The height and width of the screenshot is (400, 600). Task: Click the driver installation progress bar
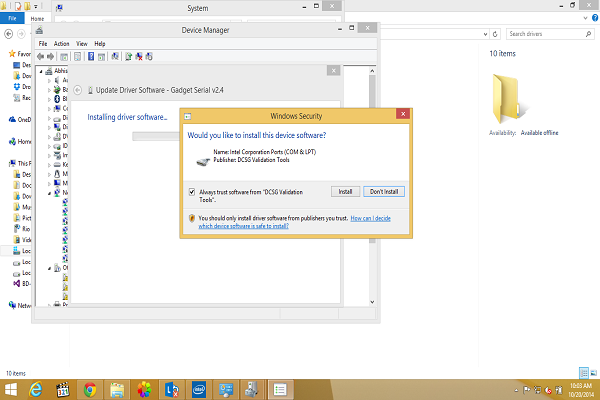coord(156,136)
